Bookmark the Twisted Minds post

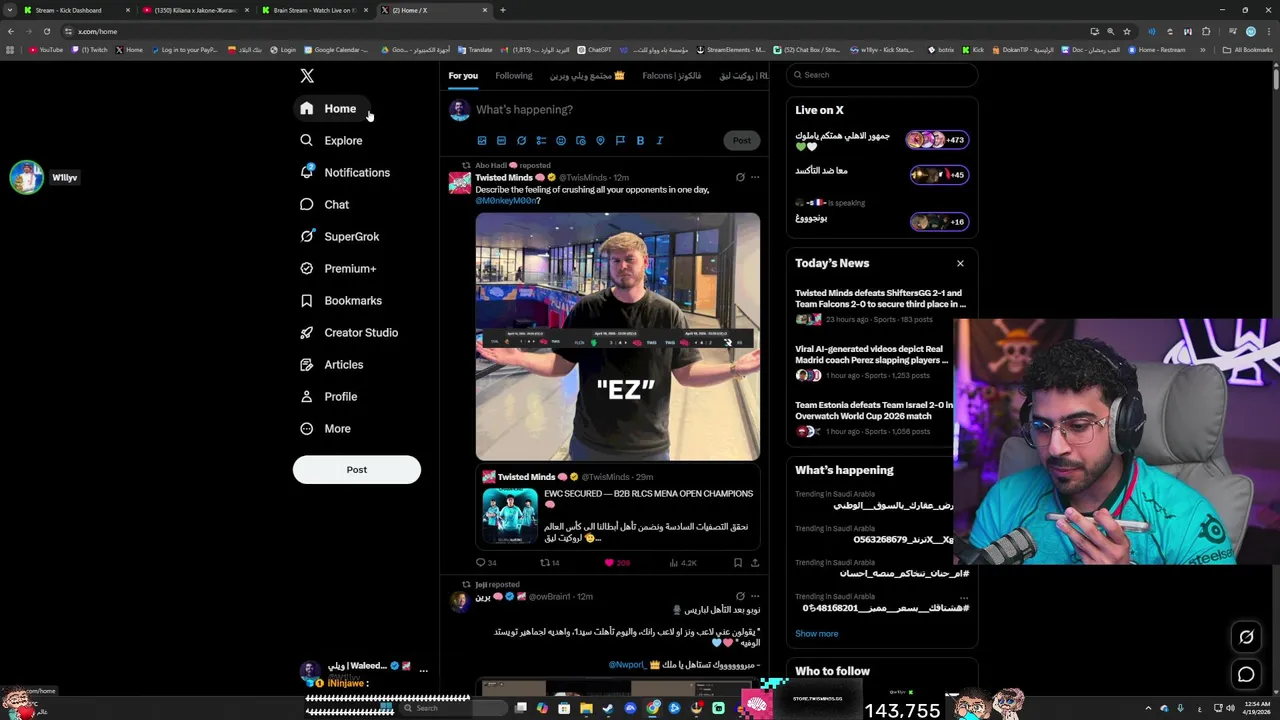738,563
